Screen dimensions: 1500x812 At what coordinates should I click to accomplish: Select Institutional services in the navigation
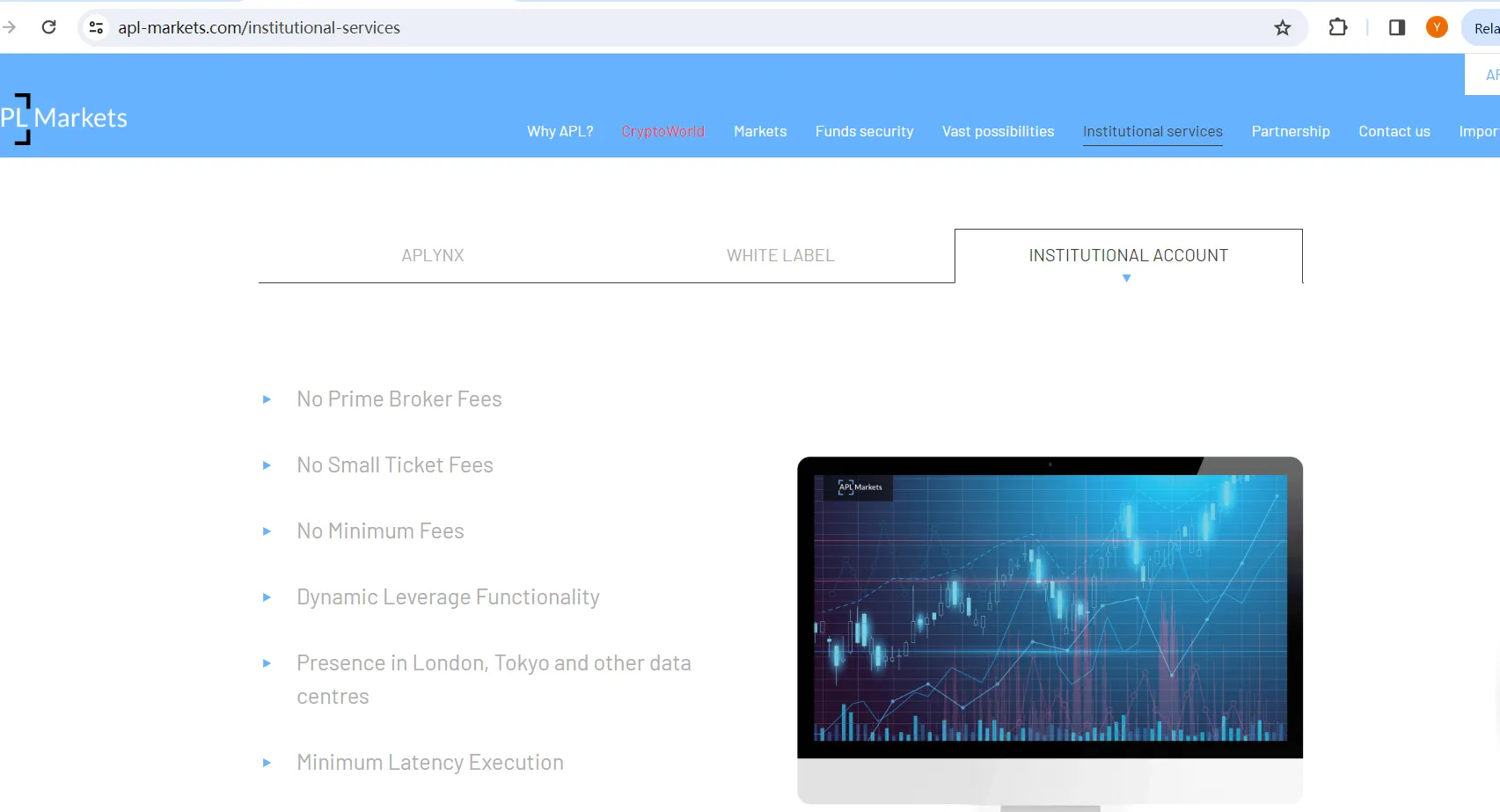click(1152, 131)
